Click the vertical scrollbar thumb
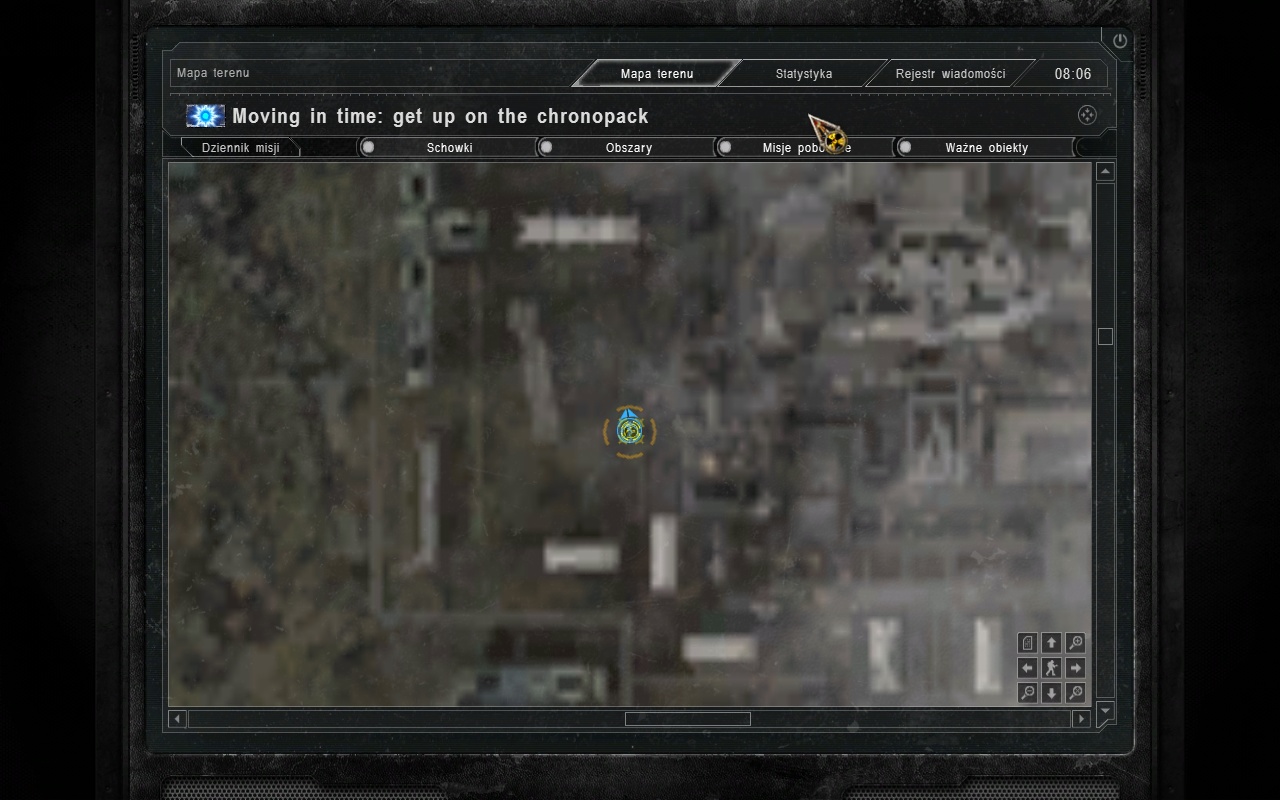This screenshot has width=1280, height=800. [x=1105, y=336]
